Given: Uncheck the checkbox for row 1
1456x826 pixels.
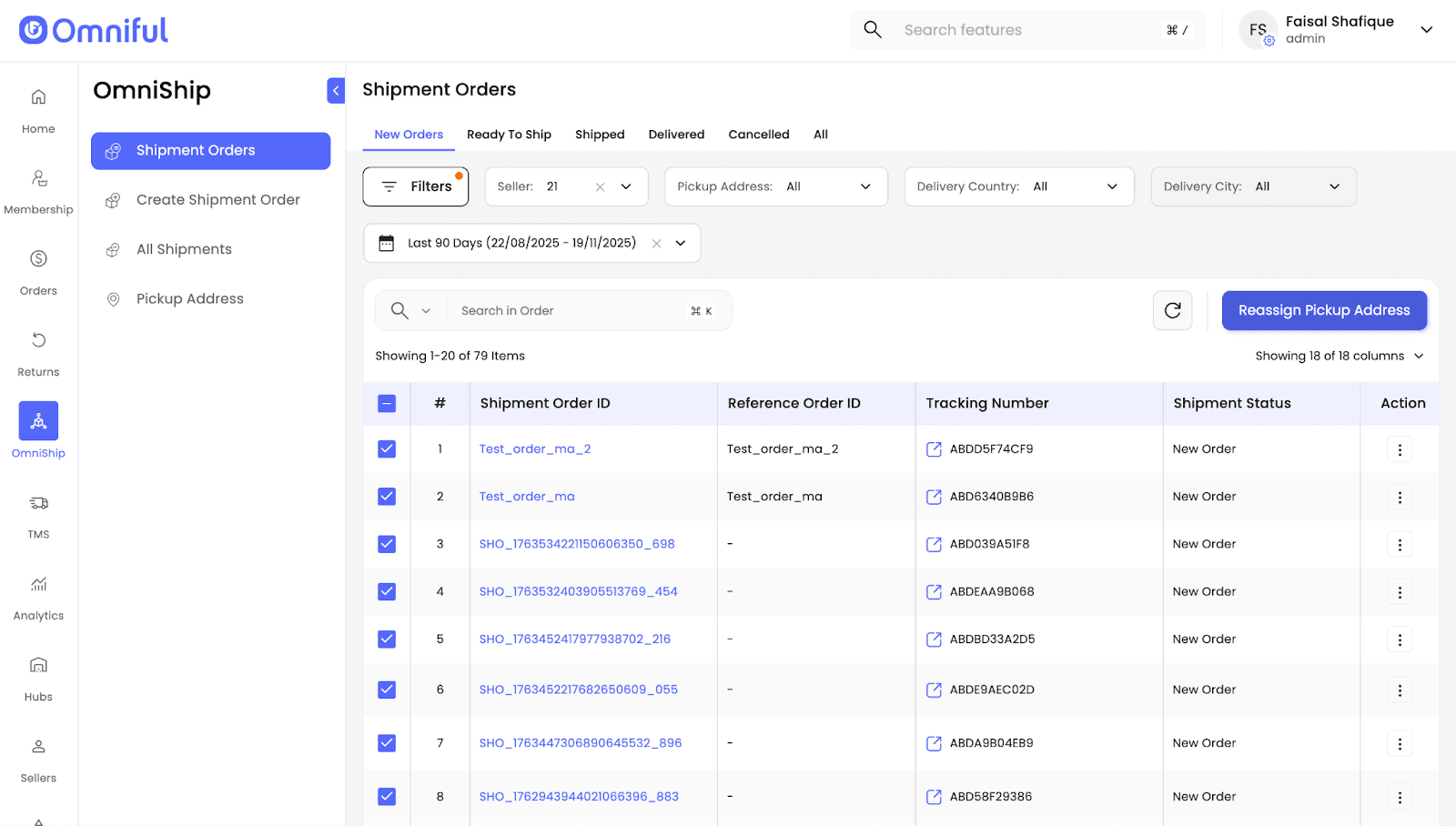Looking at the screenshot, I should pyautogui.click(x=387, y=449).
